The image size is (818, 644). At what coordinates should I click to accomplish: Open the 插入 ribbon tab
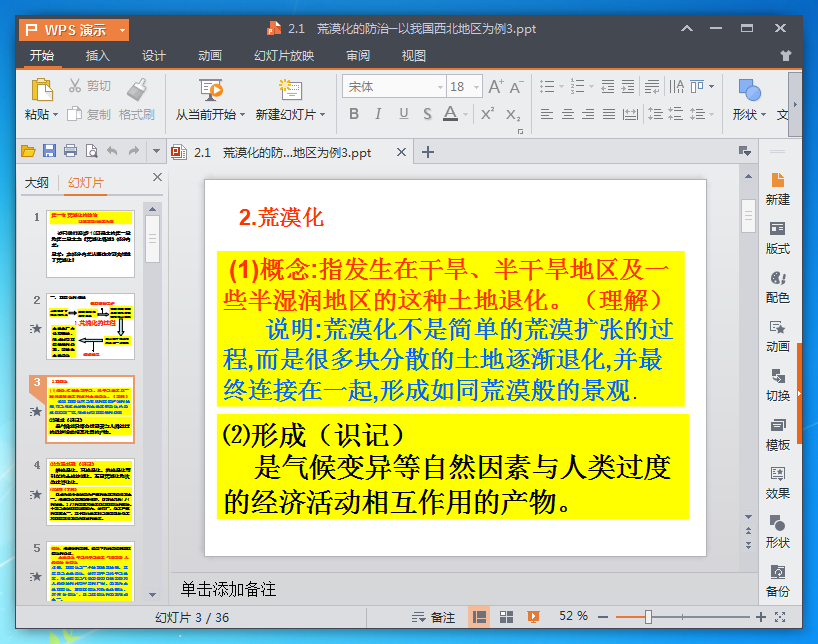[x=98, y=56]
